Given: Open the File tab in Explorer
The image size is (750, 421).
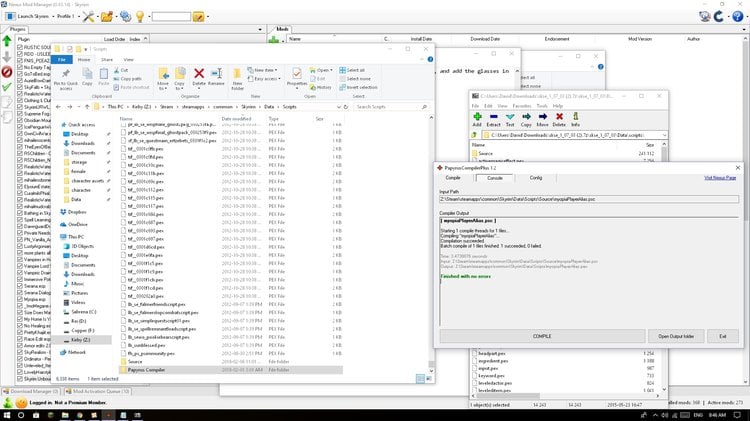Looking at the screenshot, I should [x=62, y=59].
